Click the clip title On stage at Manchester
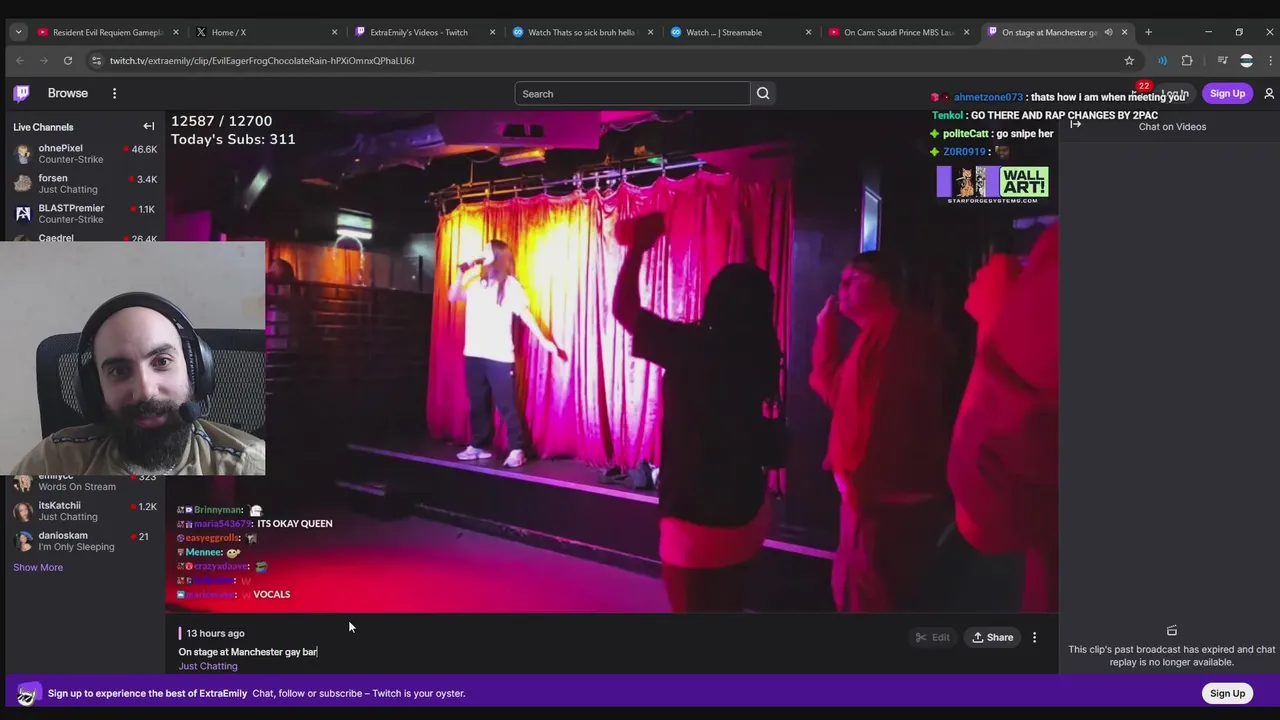This screenshot has height=720, width=1280. [x=248, y=652]
